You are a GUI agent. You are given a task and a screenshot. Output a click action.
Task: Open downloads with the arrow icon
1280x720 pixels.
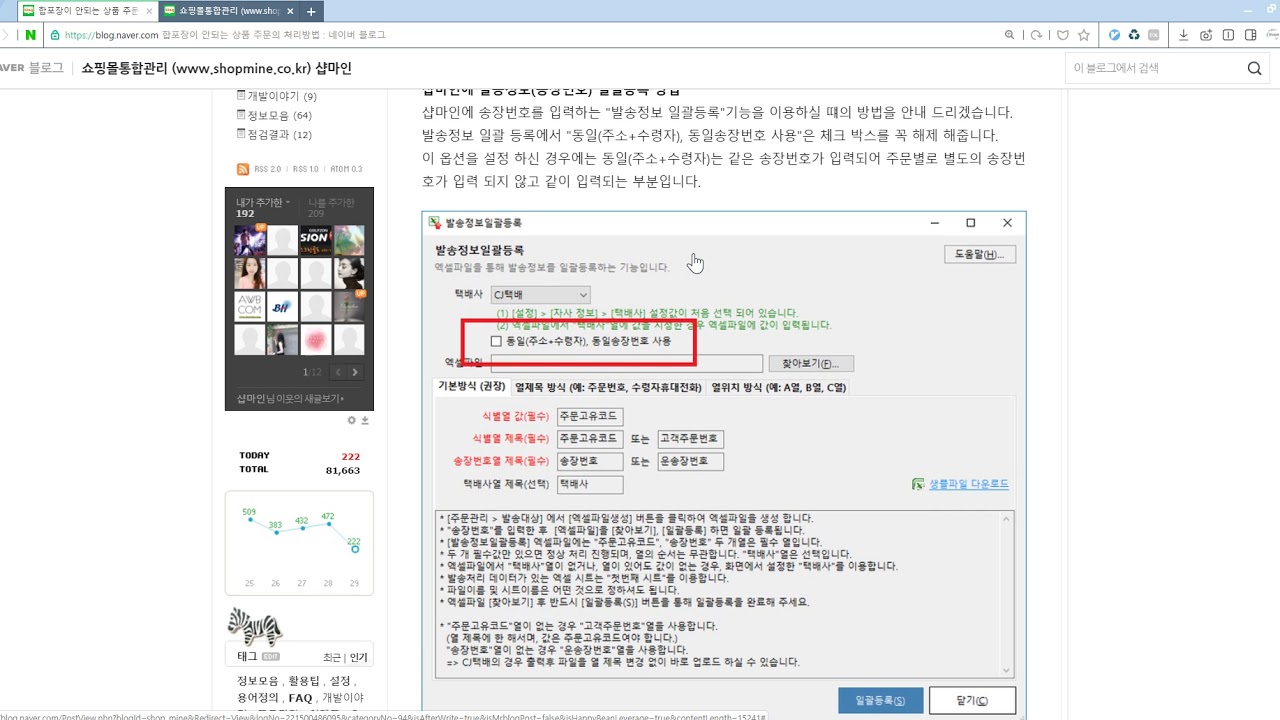(x=1184, y=35)
